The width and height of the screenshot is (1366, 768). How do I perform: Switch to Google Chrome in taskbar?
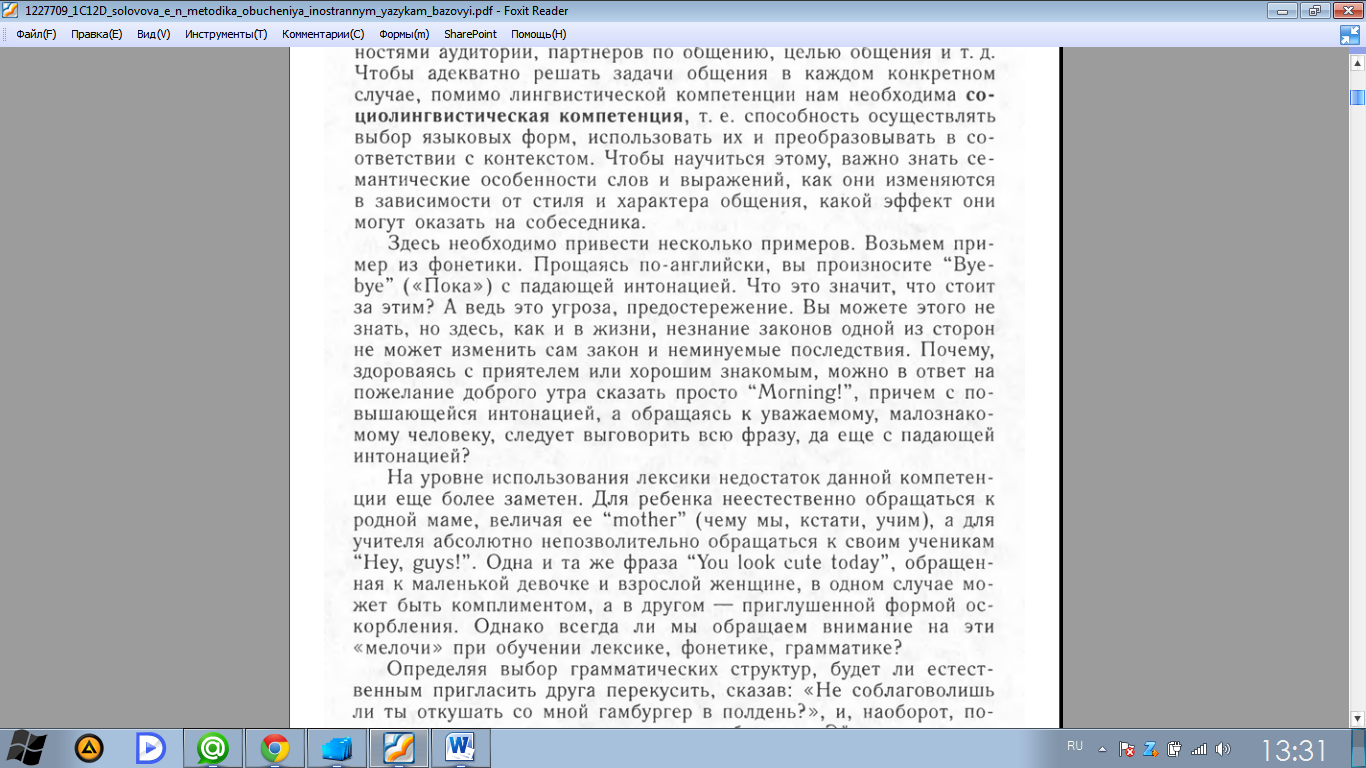[x=275, y=748]
